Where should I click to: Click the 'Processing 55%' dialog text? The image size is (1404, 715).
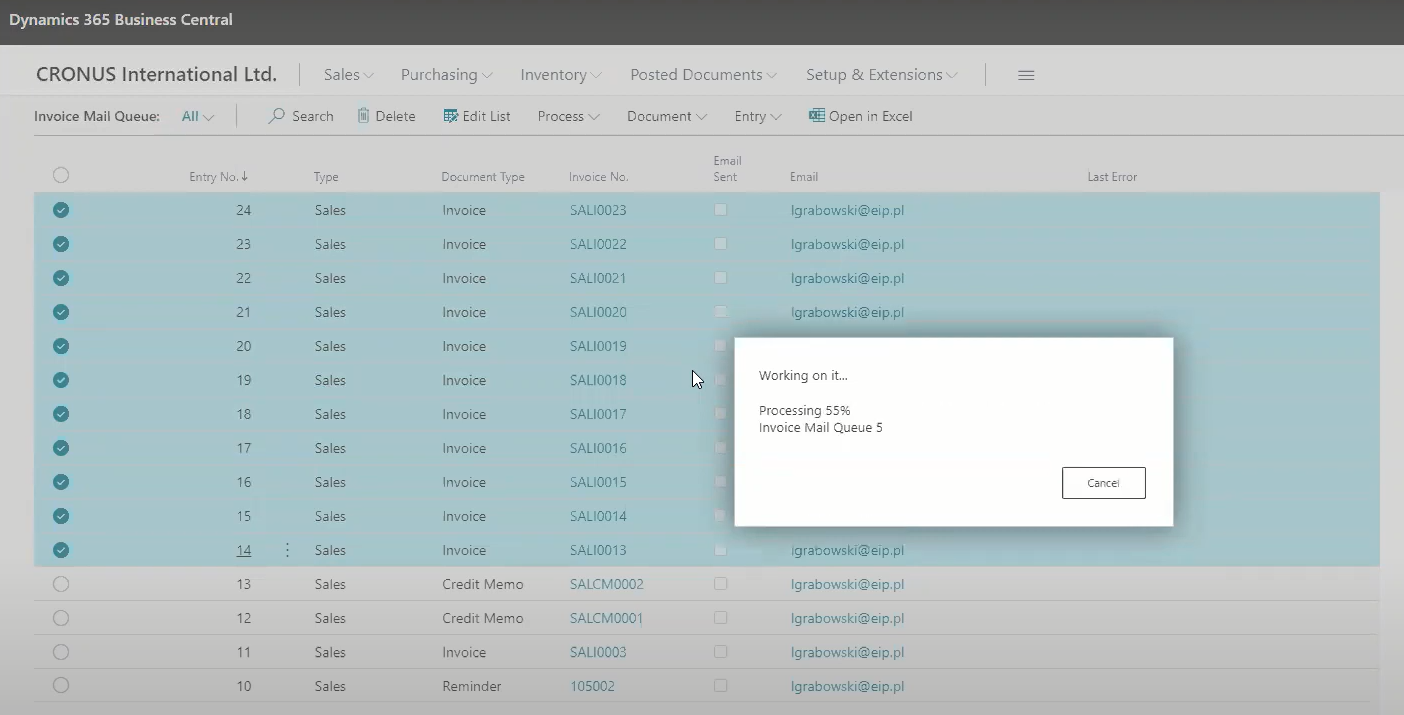coord(805,411)
